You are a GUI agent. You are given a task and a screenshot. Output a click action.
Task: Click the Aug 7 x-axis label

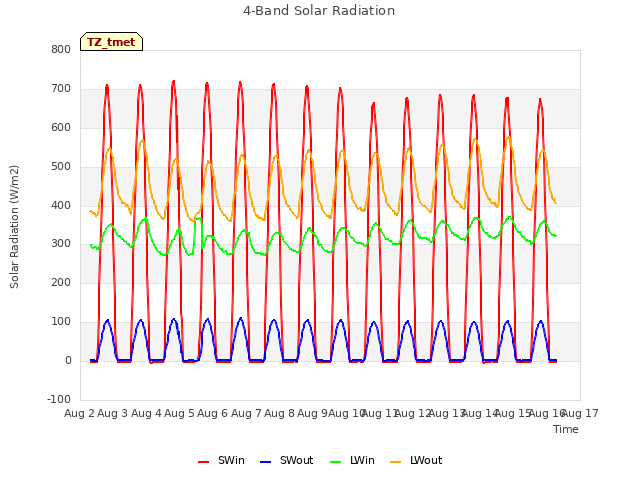pyautogui.click(x=246, y=413)
